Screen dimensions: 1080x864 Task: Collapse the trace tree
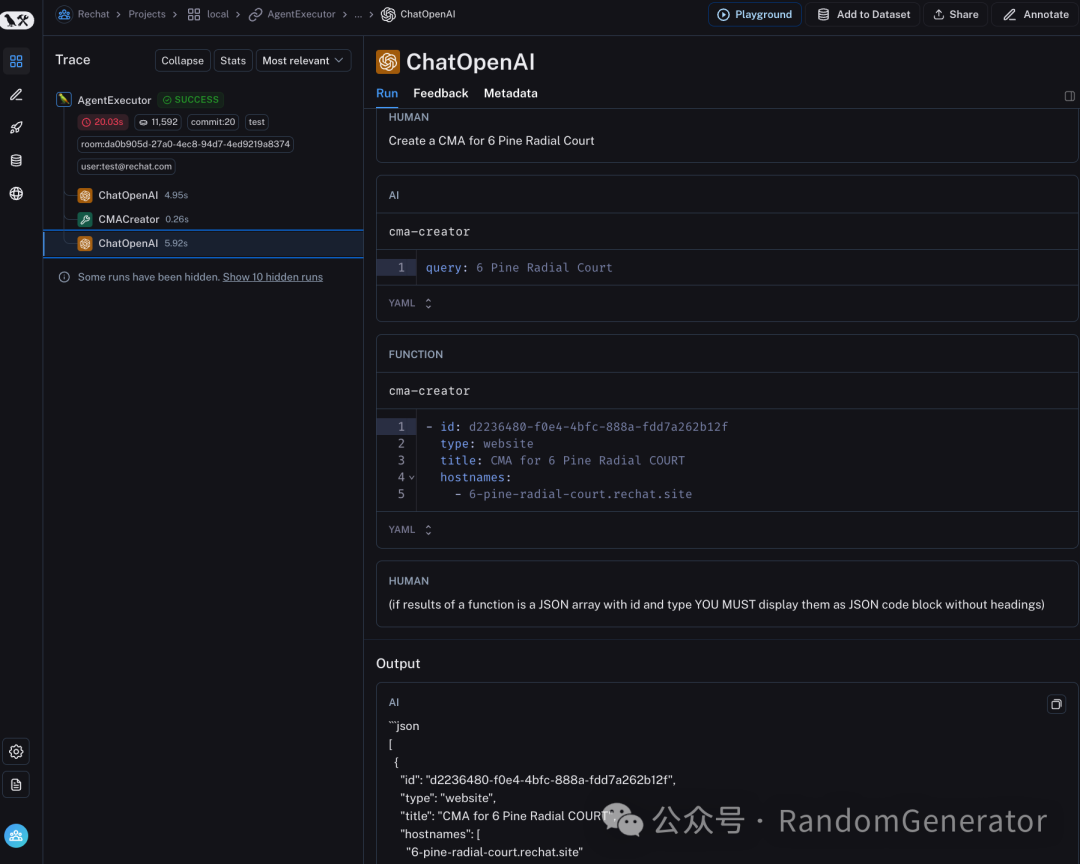183,61
